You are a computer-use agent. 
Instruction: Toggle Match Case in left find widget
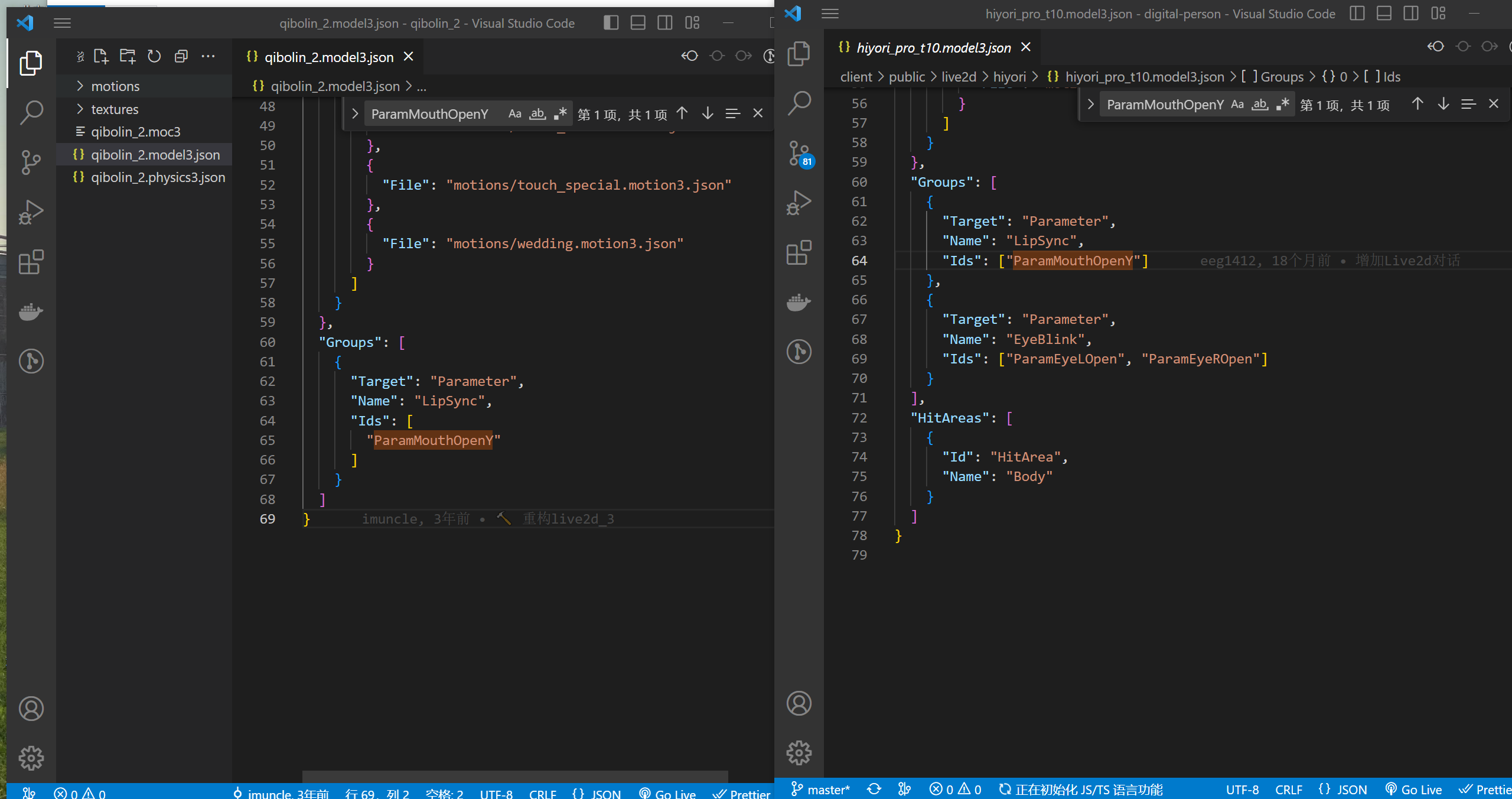[514, 113]
